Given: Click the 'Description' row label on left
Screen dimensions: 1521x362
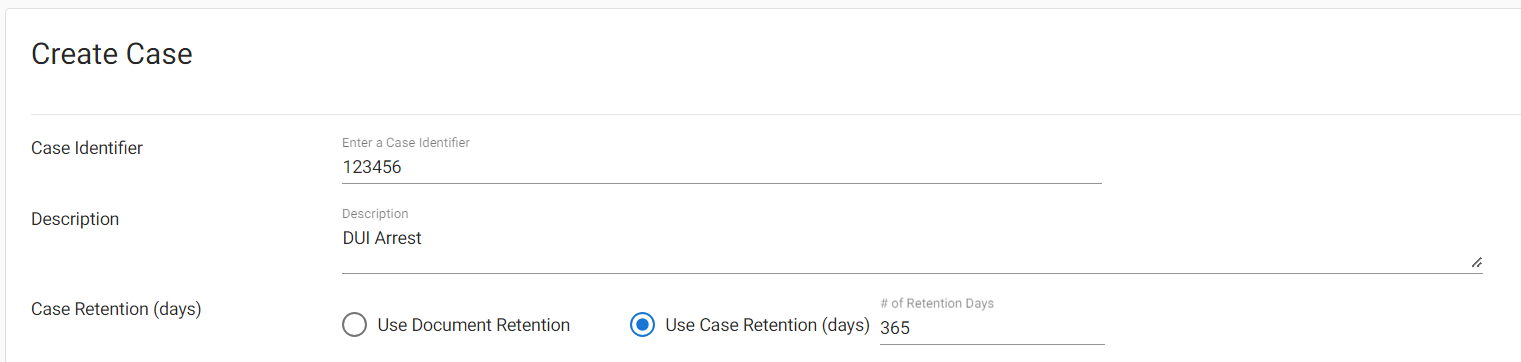Looking at the screenshot, I should coord(75,219).
